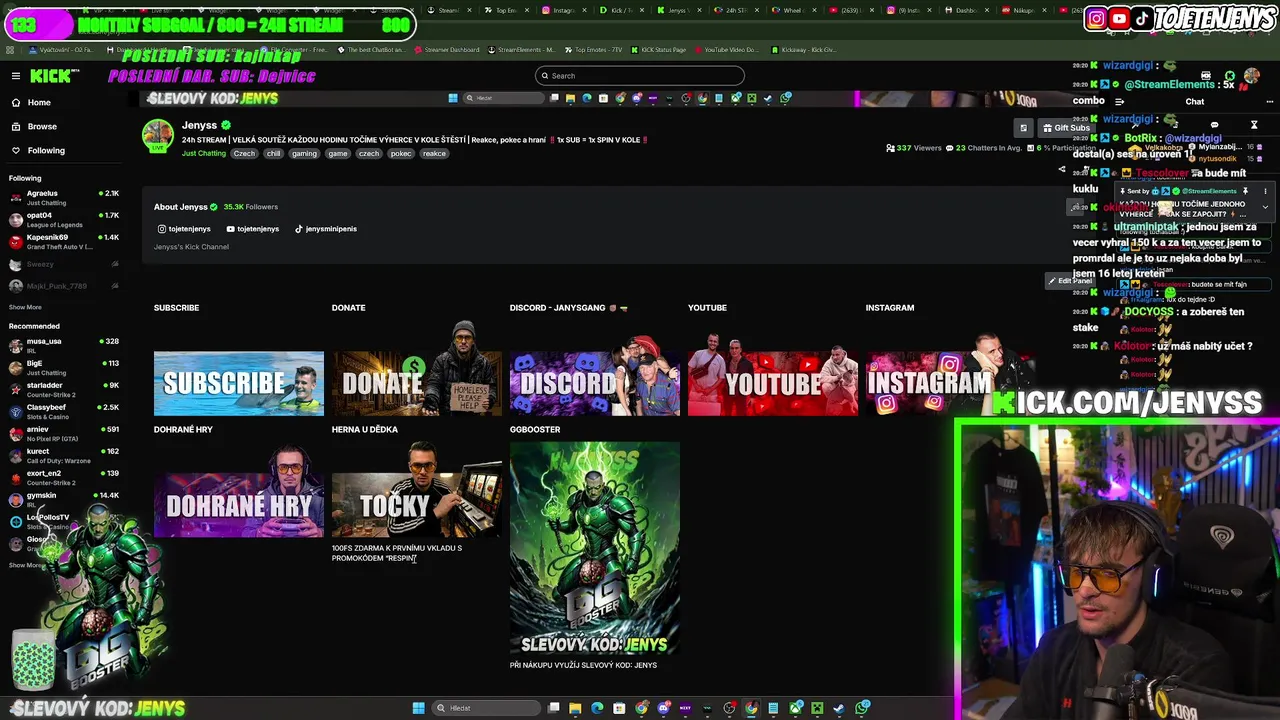Screen dimensions: 1280x720
Task: Click the Gift Subs button
Action: pos(1066,128)
